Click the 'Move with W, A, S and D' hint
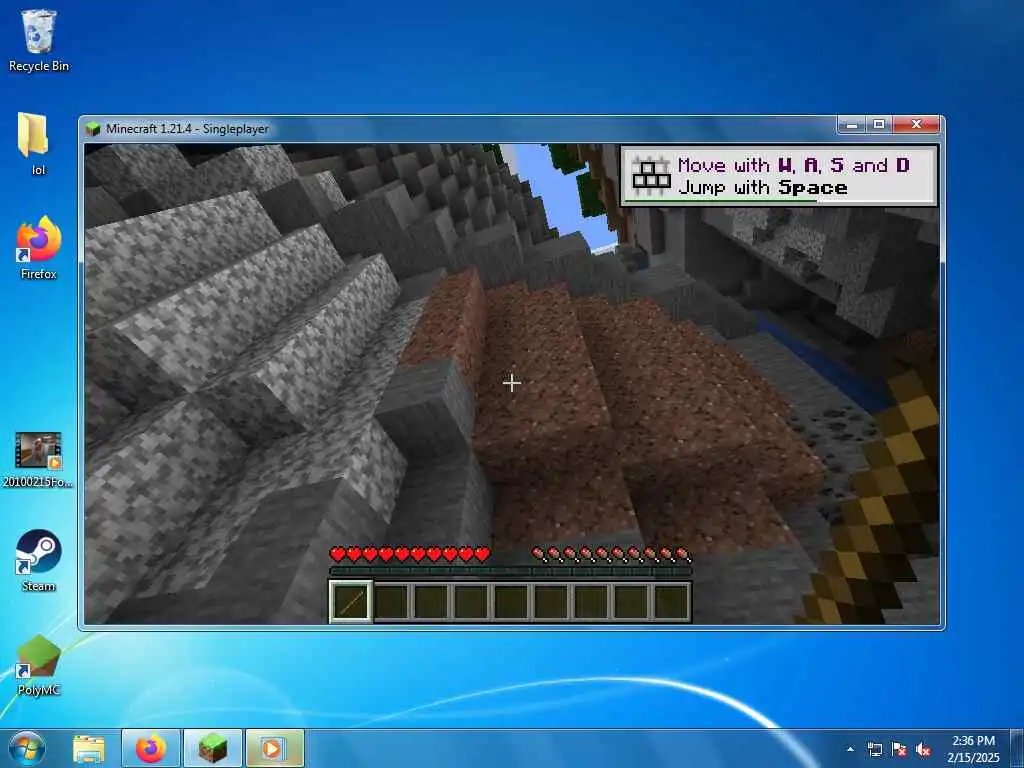 click(793, 165)
